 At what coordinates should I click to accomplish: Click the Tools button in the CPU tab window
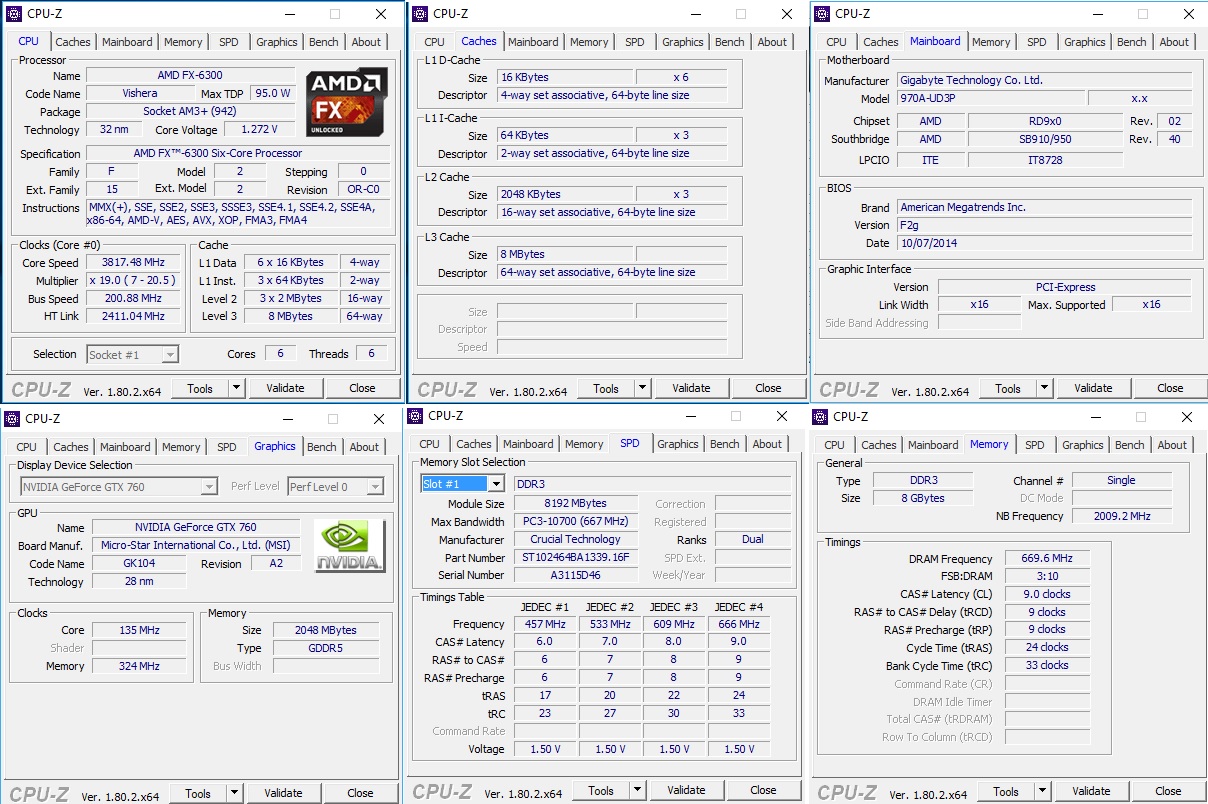[200, 388]
